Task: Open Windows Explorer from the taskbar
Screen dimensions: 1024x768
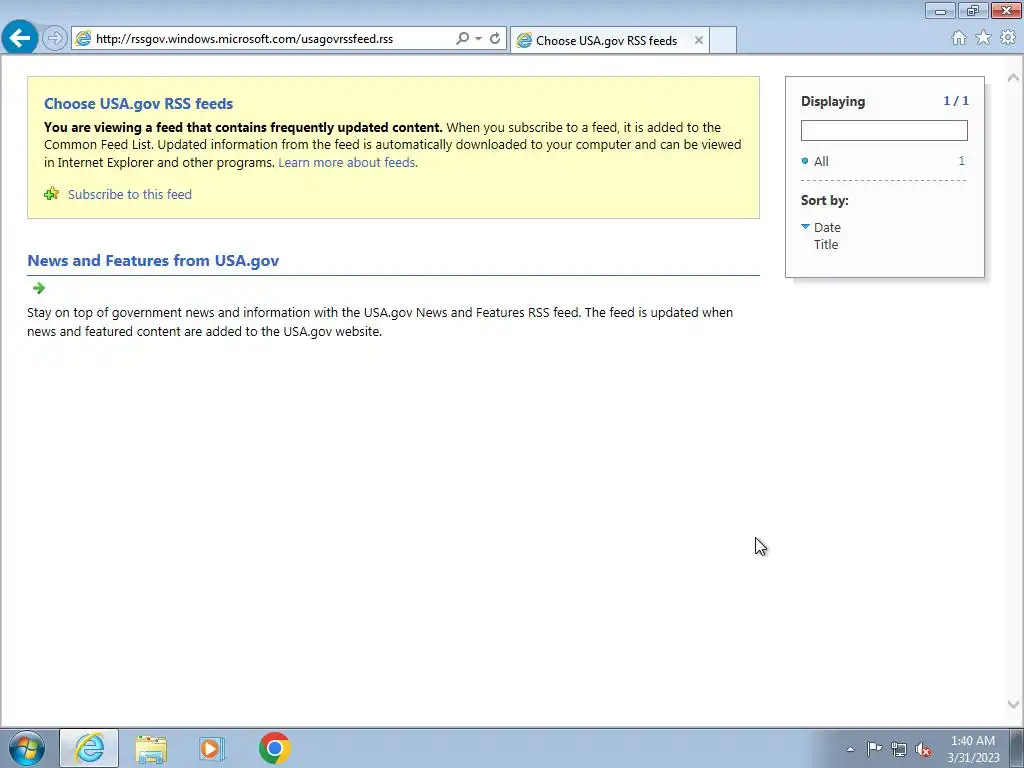Action: click(151, 748)
